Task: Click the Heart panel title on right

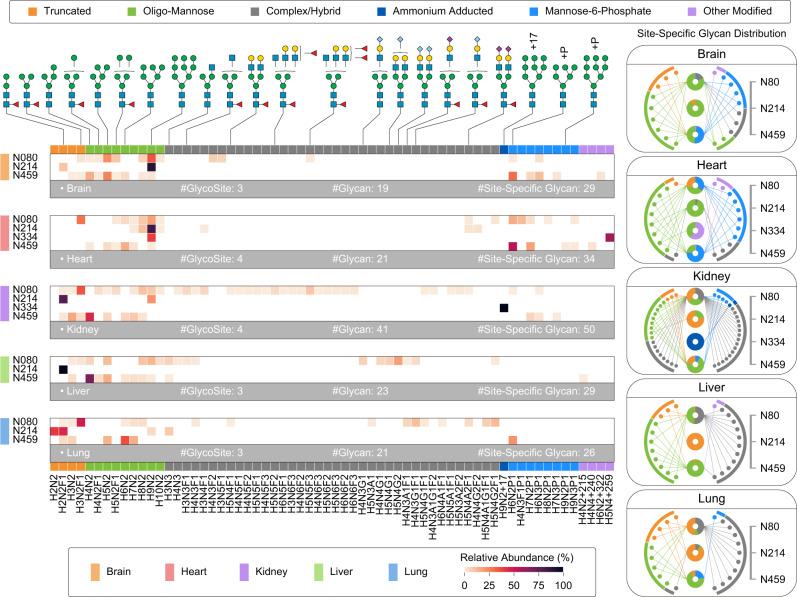Action: pyautogui.click(x=711, y=165)
